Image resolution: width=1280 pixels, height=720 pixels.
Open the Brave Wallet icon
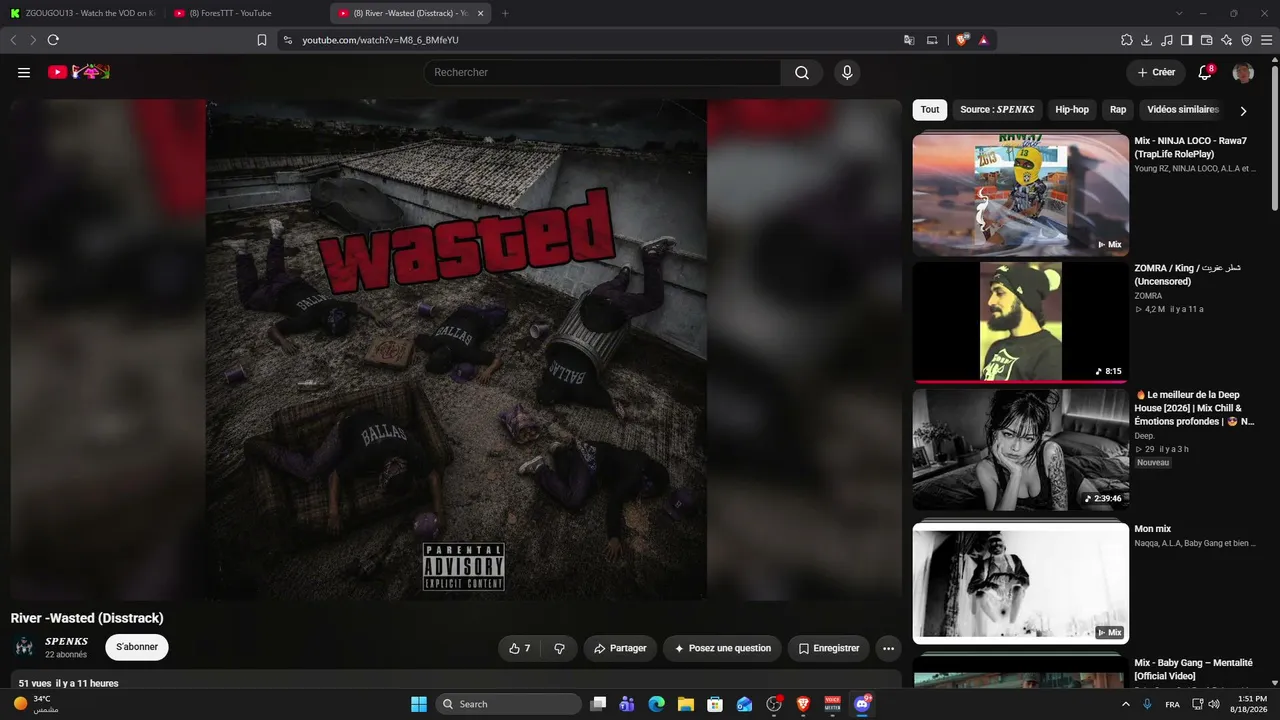pos(1207,40)
